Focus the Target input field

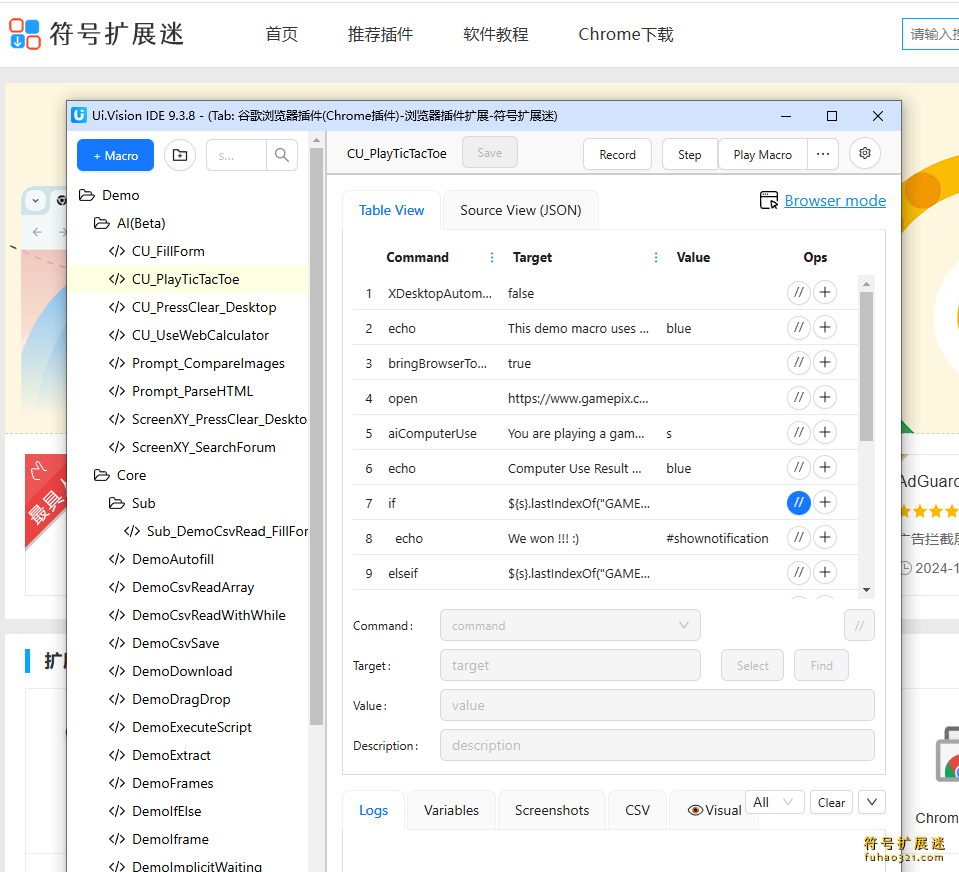(x=570, y=665)
